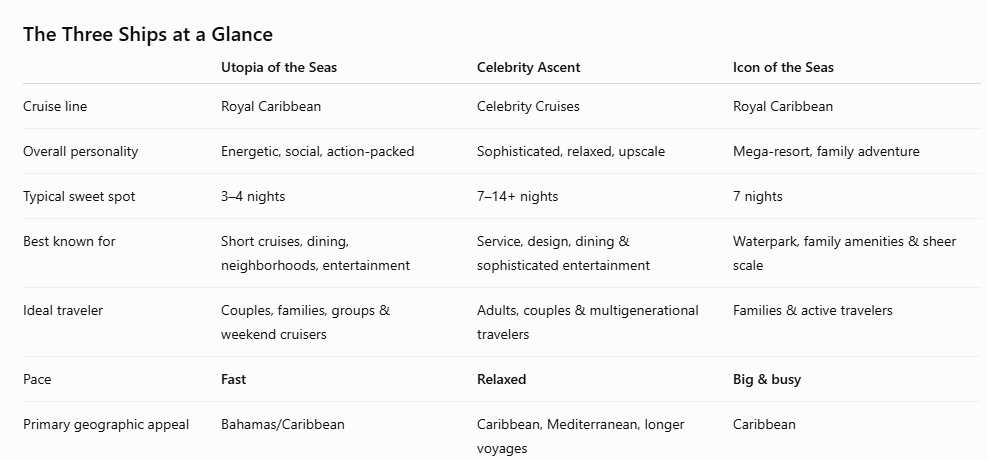Click the 'Ideal traveler' row label

tap(63, 310)
